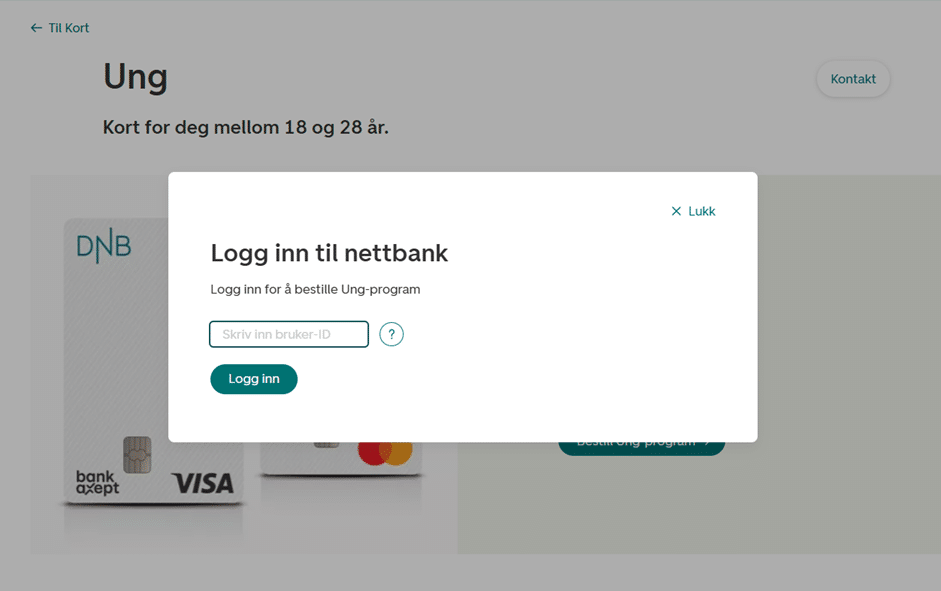The width and height of the screenshot is (941, 591).
Task: Click the partially hidden Bestill Ung-program button
Action: point(642,449)
